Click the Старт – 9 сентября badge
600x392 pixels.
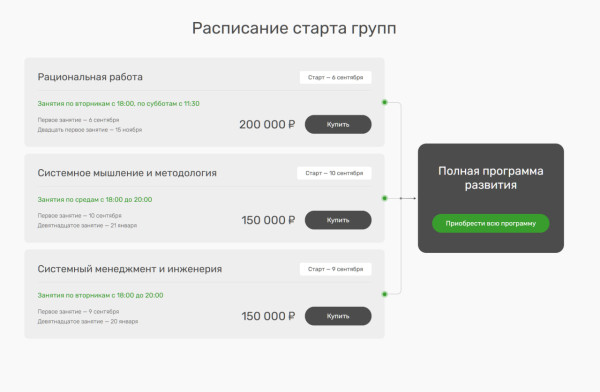(336, 269)
